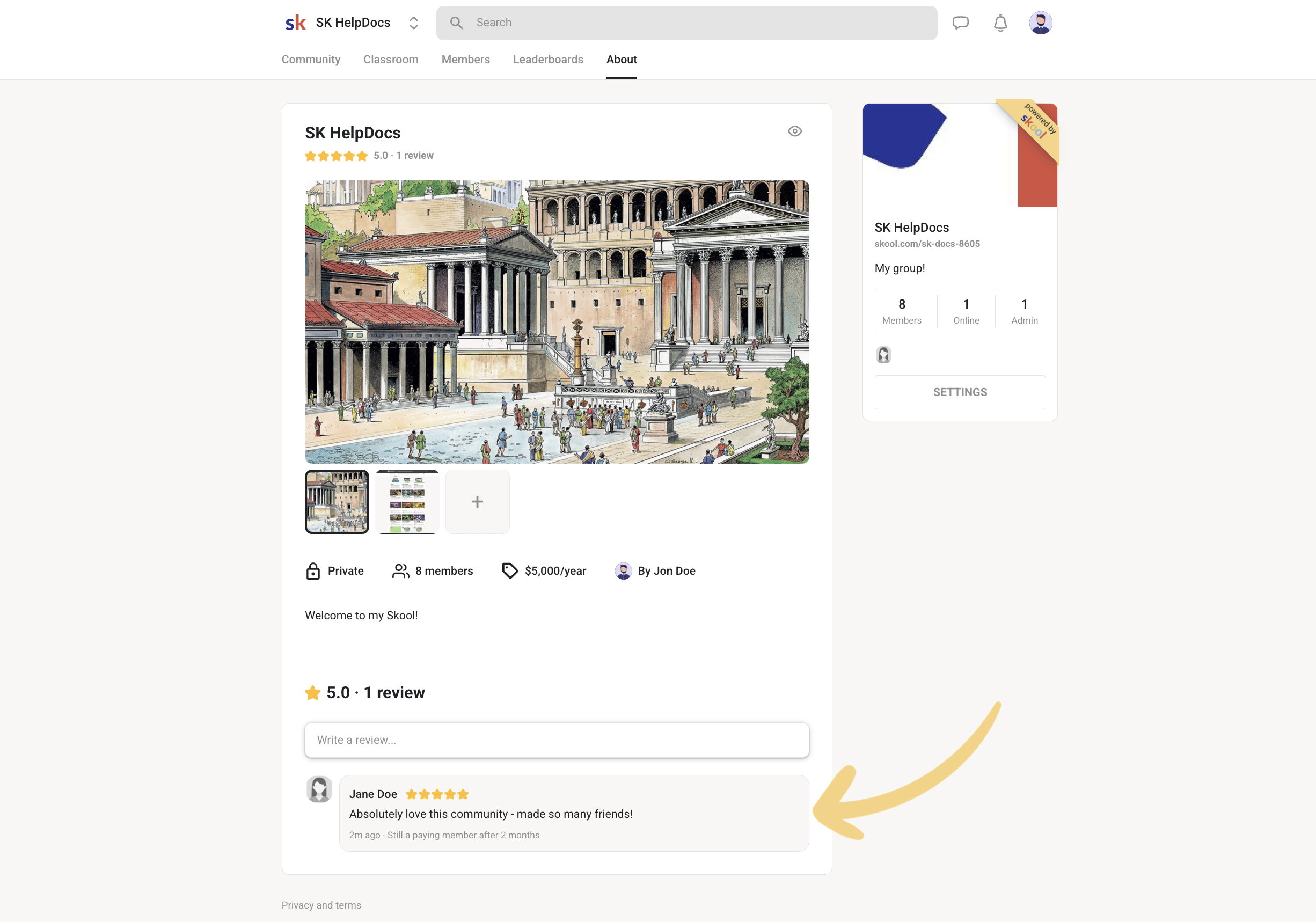Click the SK HelpDocs sidebar card title

point(911,228)
